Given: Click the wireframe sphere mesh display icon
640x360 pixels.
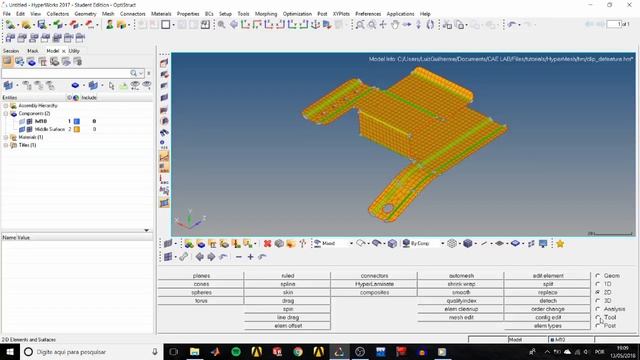Looking at the screenshot, I should click(x=452, y=244).
